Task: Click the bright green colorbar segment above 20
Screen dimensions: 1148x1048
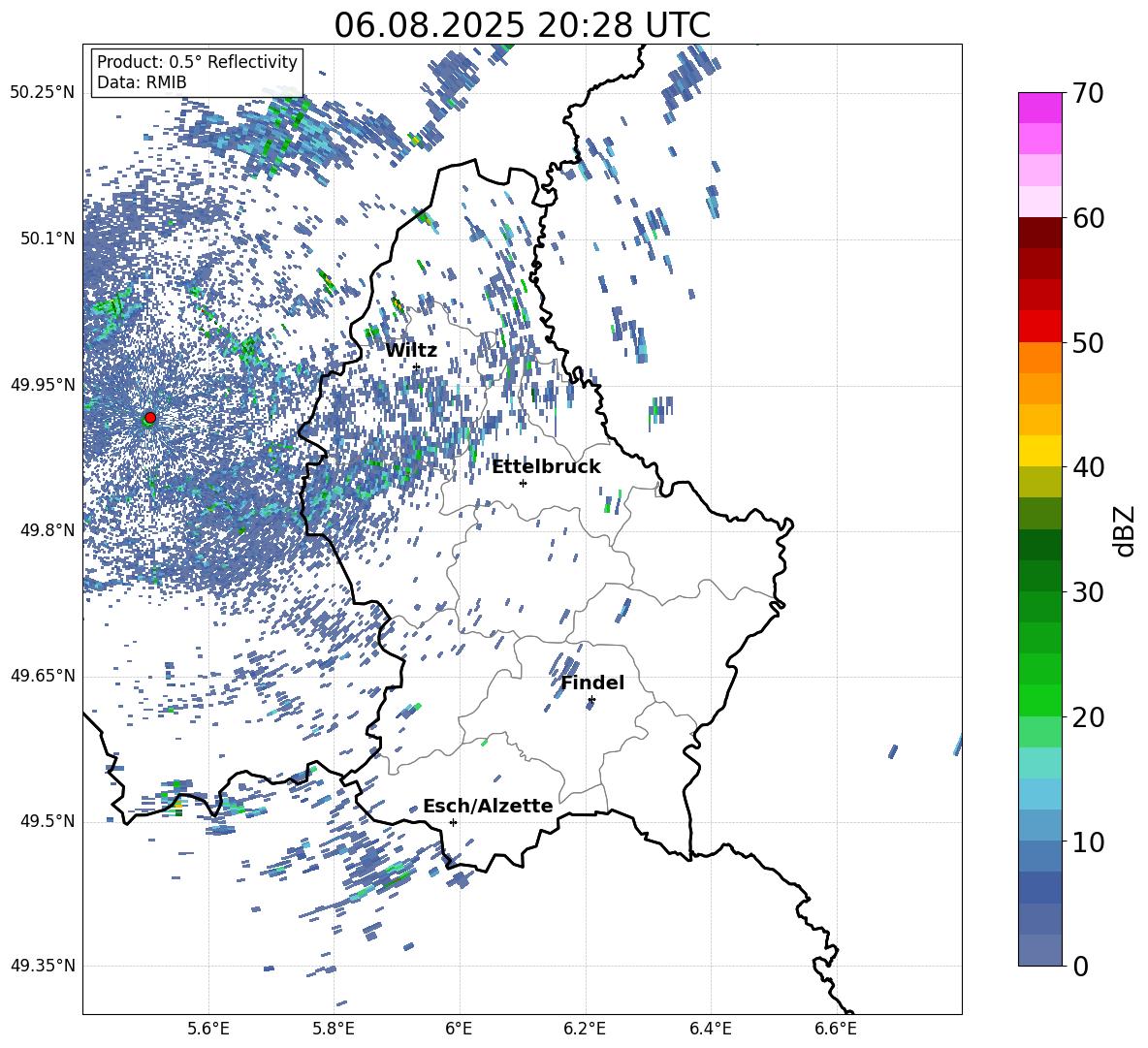Action: click(1039, 700)
